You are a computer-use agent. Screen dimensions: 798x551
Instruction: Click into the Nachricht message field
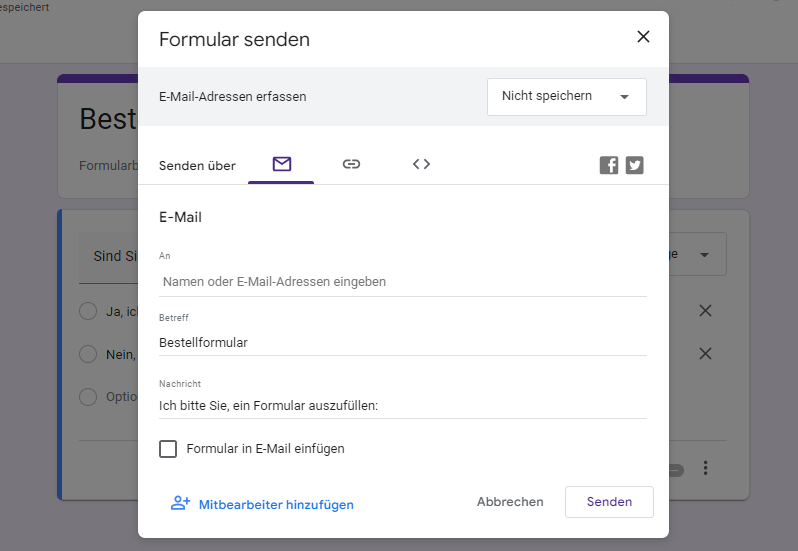point(402,406)
